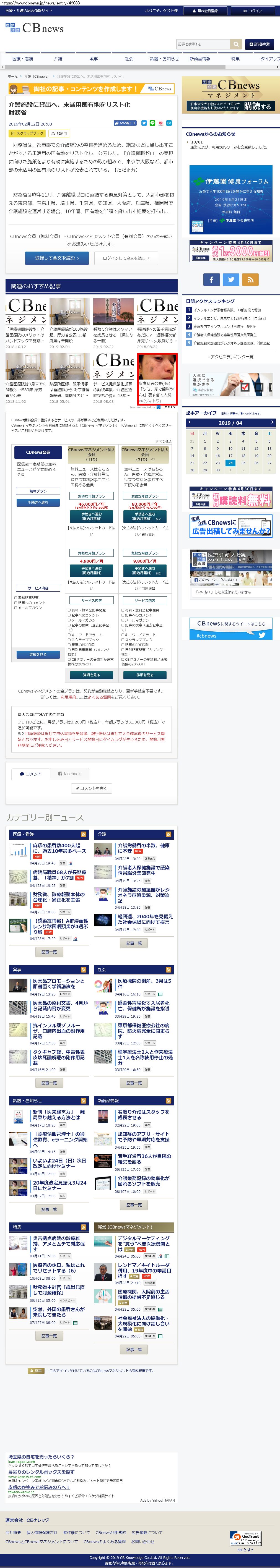Click 無料会員登録 in top bar
Image resolution: width=280 pixels, height=1568 pixels.
pyautogui.click(x=205, y=11)
